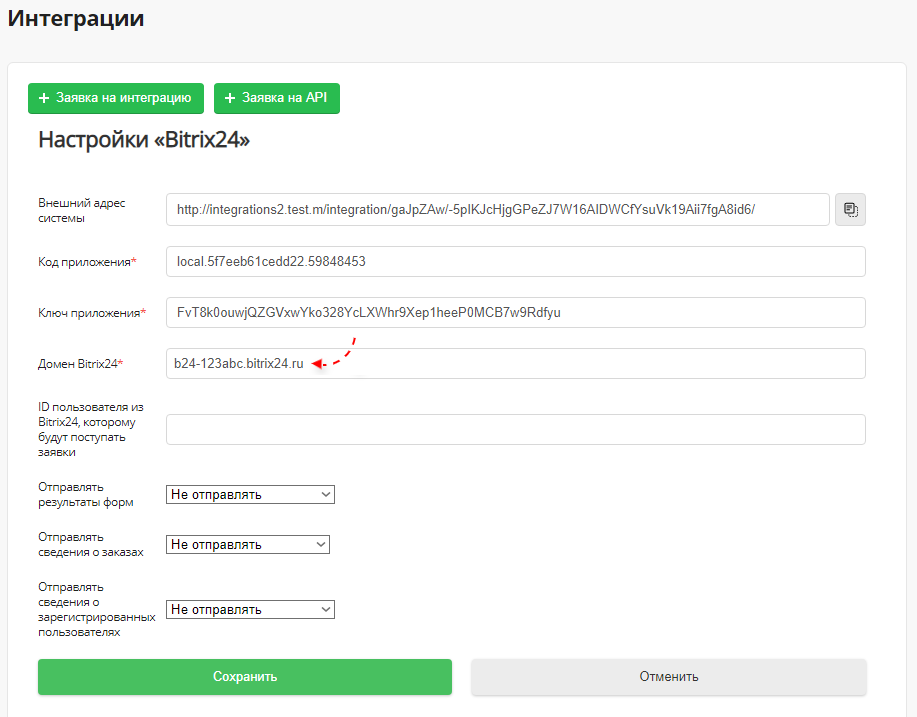Save settings with the 'Сохранить' button

pyautogui.click(x=245, y=677)
